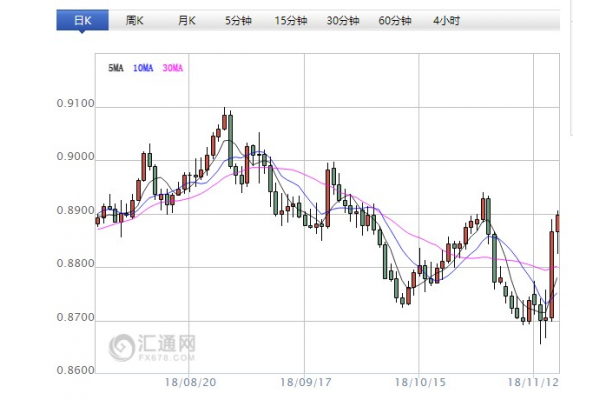Click the blue 10MA legend label
The height and width of the screenshot is (400, 614).
(143, 68)
